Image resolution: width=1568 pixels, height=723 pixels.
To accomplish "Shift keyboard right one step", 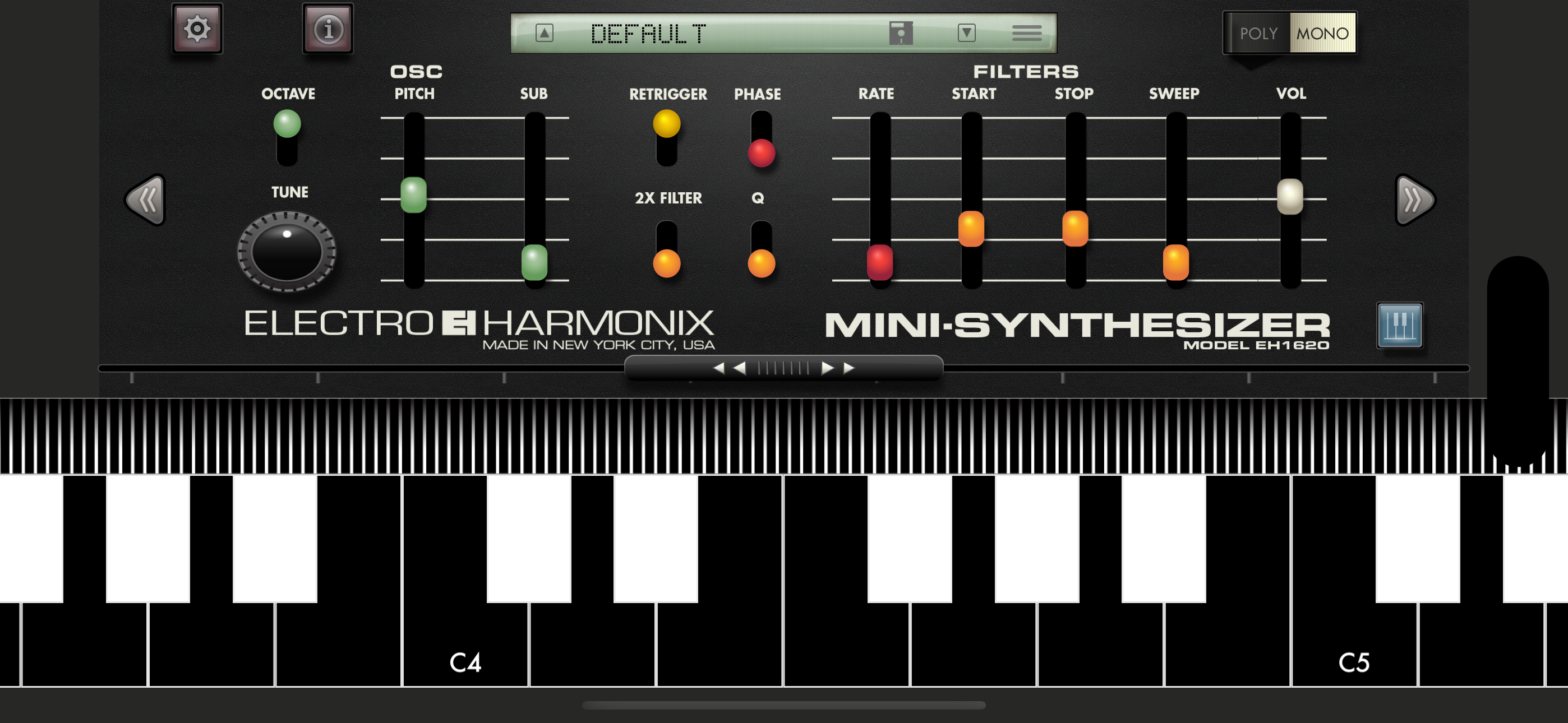I will 827,368.
